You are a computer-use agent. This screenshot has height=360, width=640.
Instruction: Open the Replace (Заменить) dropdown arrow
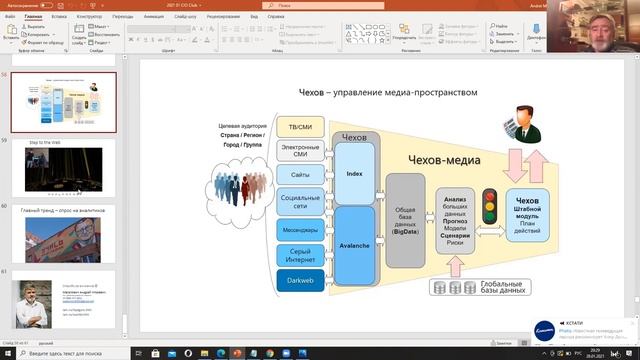518,34
